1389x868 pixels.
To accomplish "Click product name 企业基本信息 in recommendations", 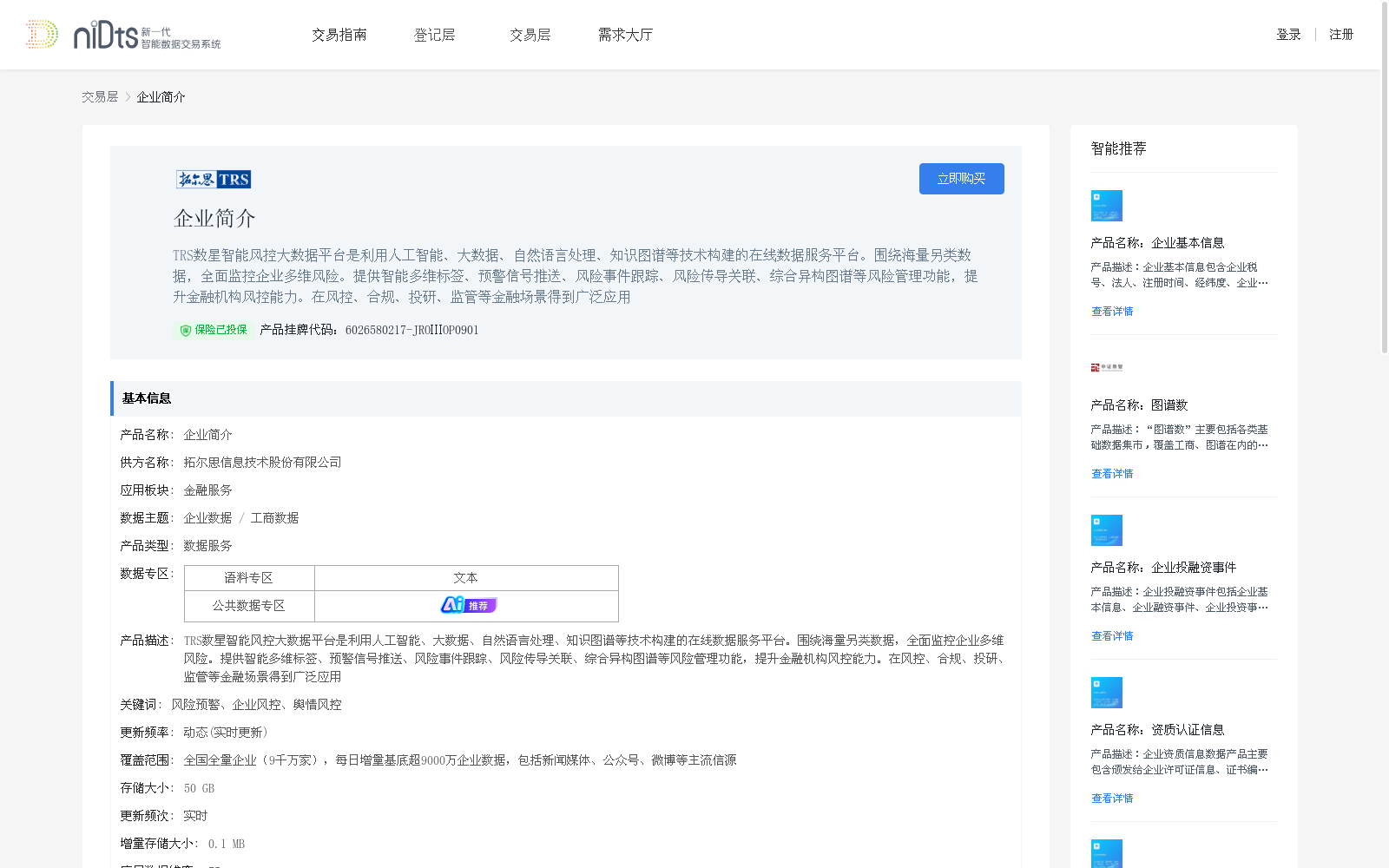I will pyautogui.click(x=1188, y=243).
